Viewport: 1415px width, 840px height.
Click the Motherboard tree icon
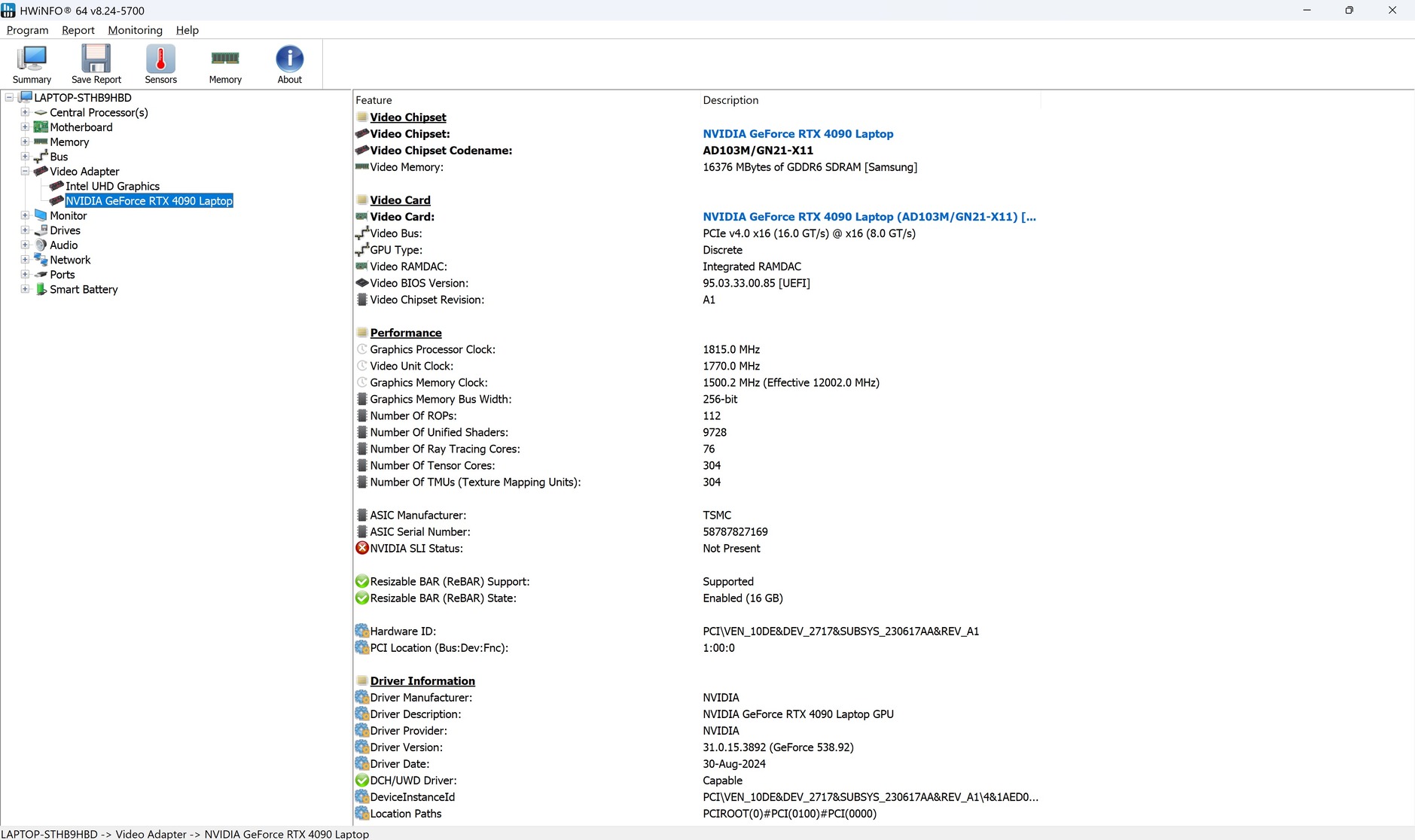41,127
